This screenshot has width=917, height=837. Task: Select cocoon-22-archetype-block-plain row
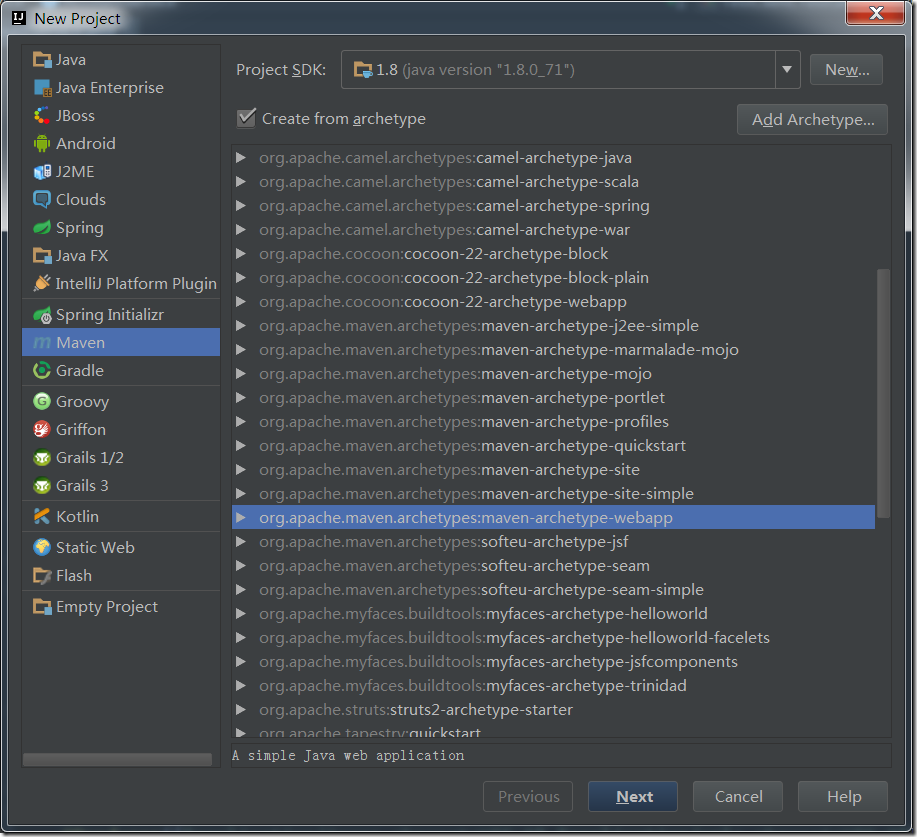coord(553,277)
